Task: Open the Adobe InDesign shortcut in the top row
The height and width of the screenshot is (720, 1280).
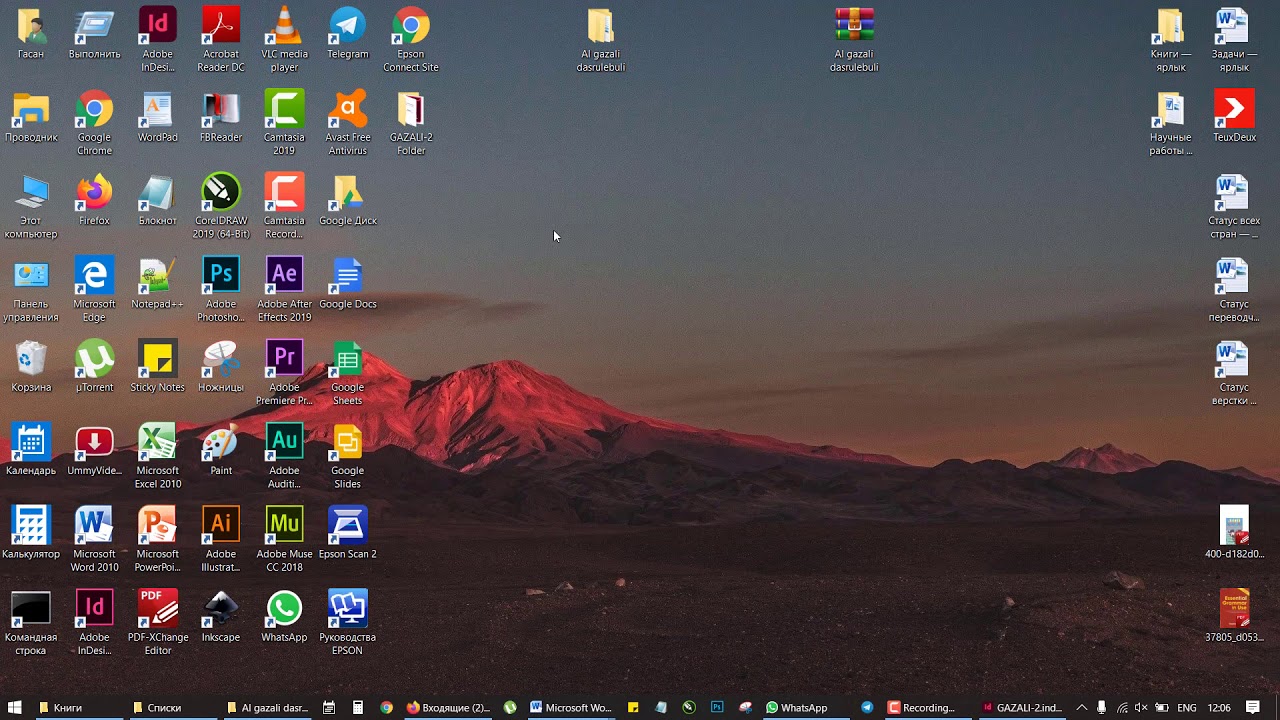Action: (158, 40)
